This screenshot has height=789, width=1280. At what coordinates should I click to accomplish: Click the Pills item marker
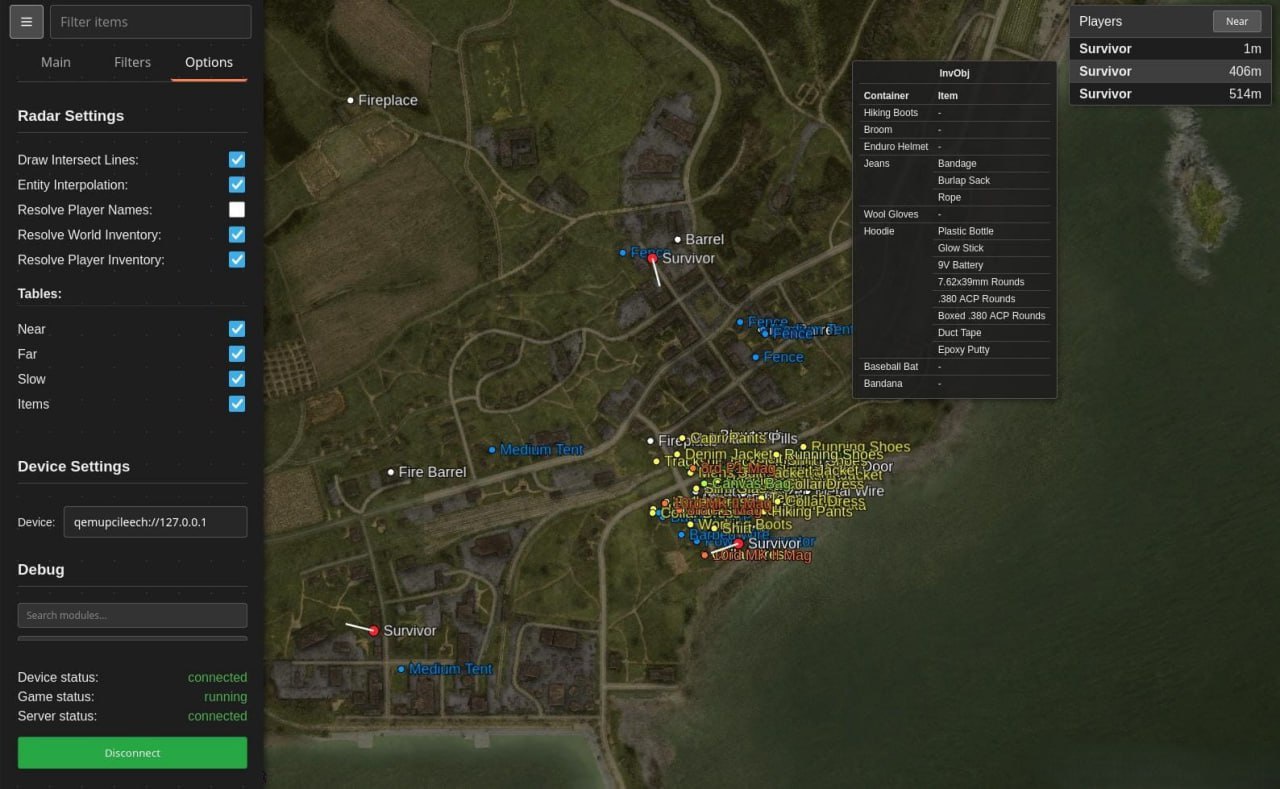(x=770, y=438)
